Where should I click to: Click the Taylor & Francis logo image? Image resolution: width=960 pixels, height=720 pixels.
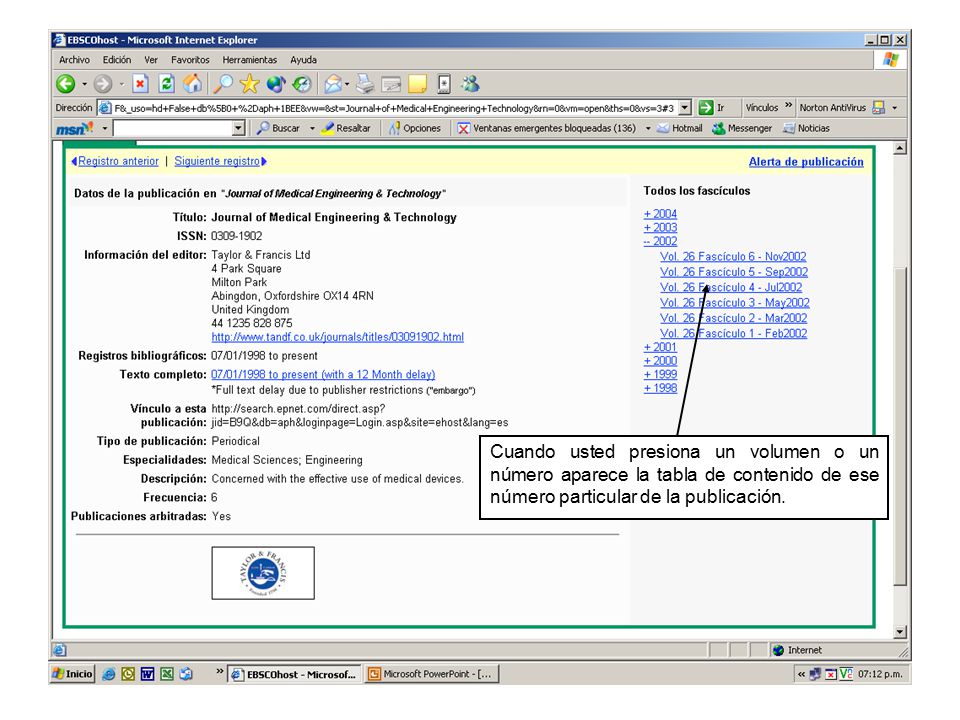pos(263,573)
